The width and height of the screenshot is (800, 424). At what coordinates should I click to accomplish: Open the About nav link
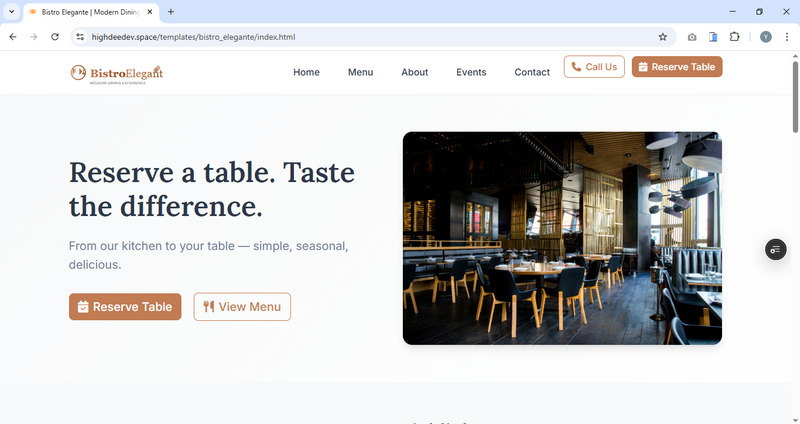point(415,72)
